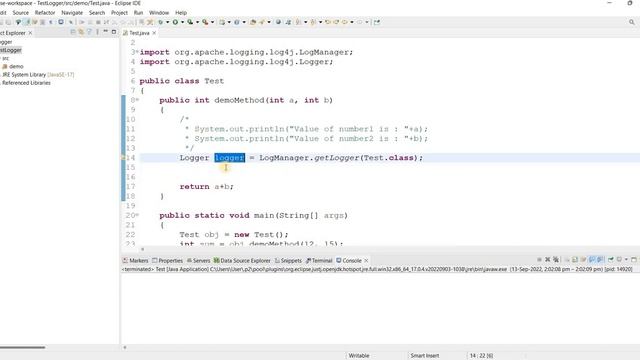Collapse All in Project Explorer toolbar

(73, 32)
